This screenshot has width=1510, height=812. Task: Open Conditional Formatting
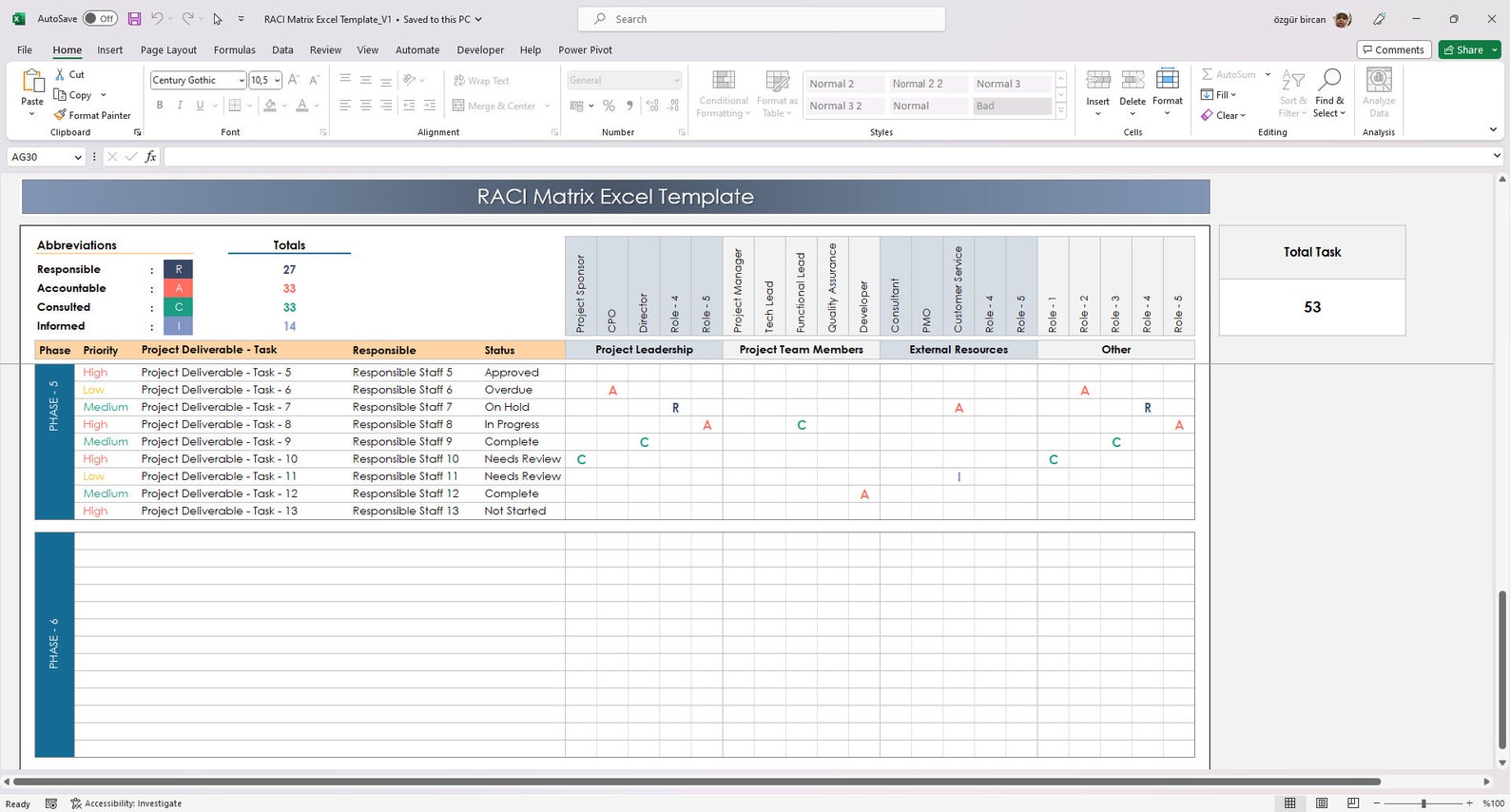point(724,94)
